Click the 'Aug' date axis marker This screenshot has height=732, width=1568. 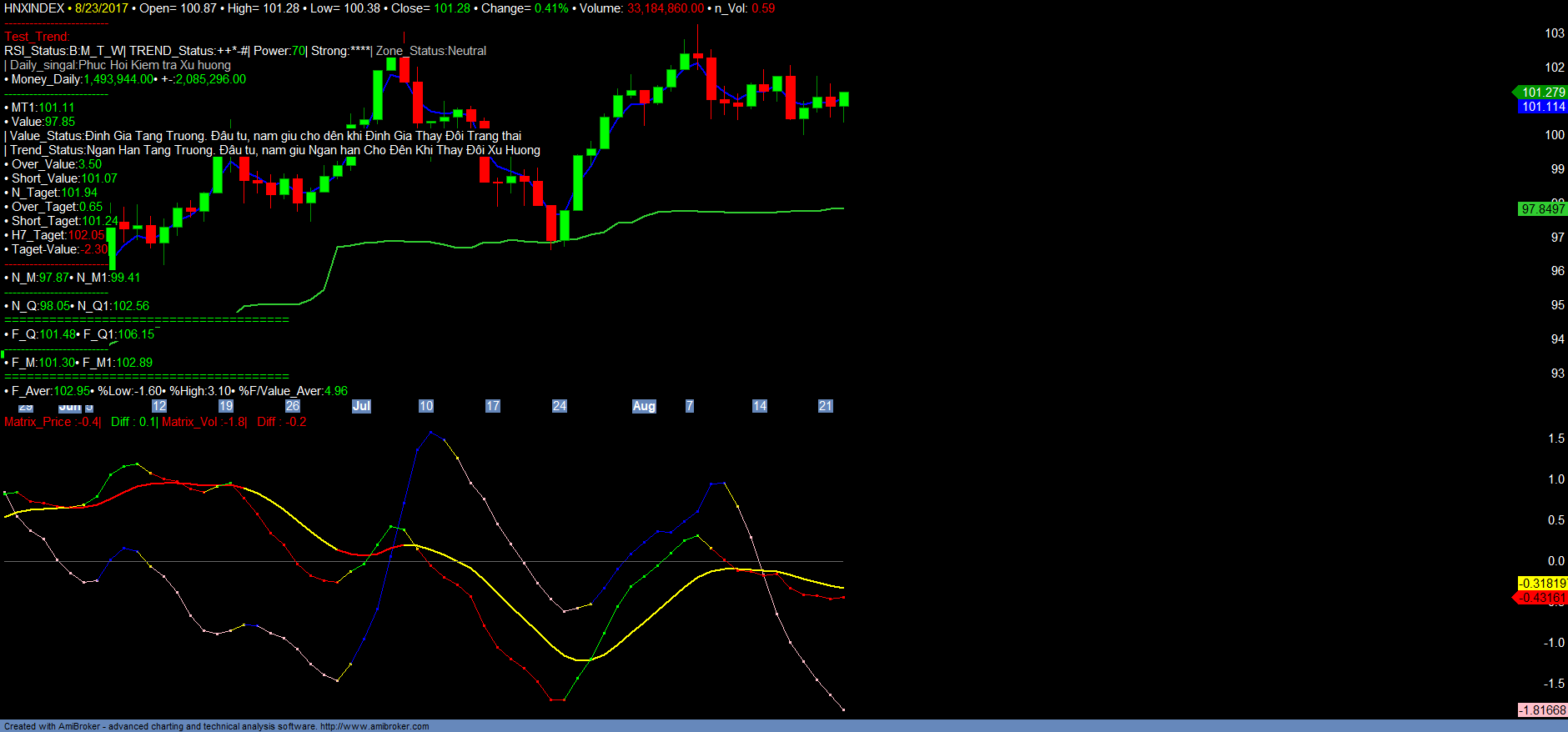tap(644, 406)
